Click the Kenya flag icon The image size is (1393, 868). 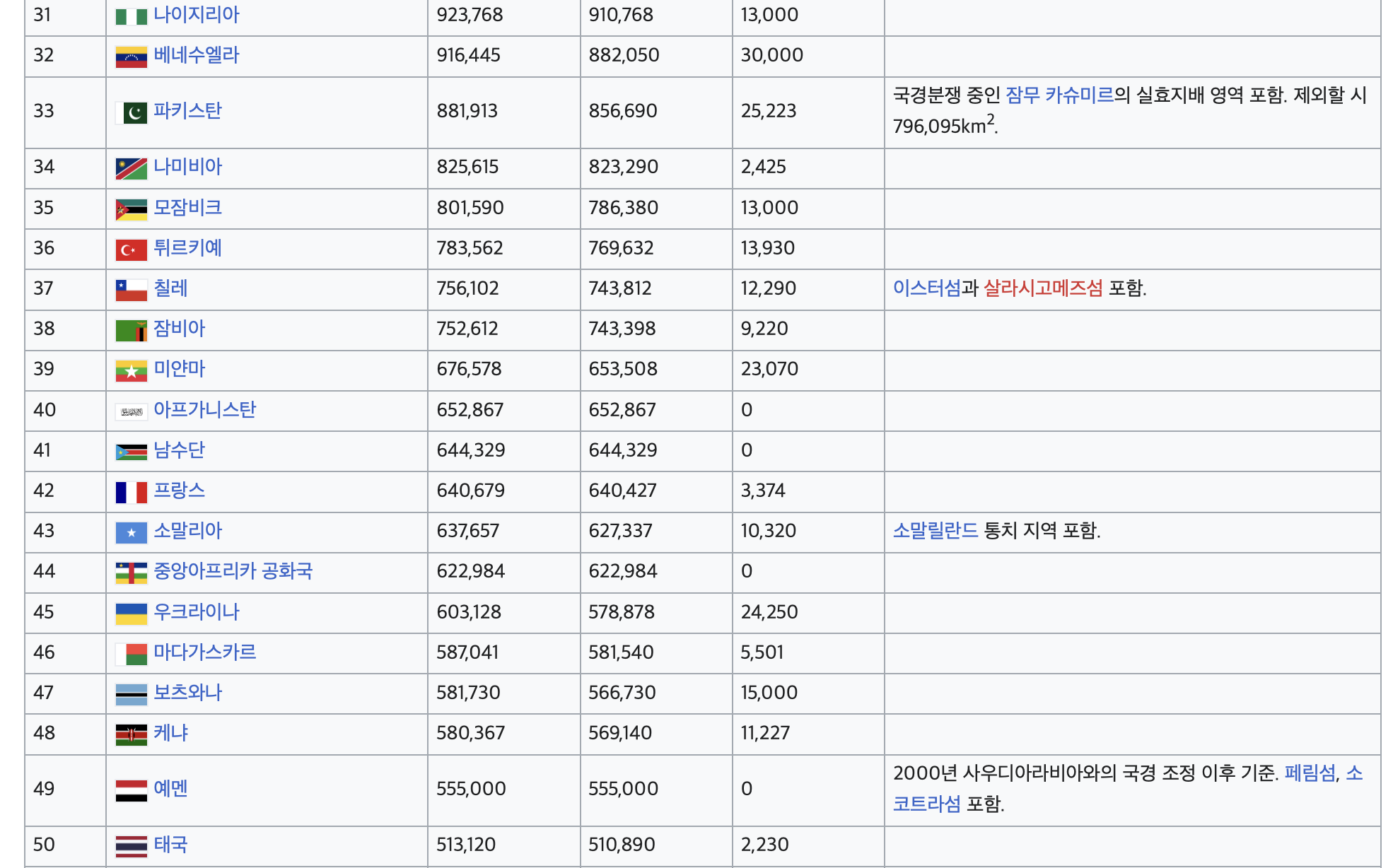coord(131,735)
